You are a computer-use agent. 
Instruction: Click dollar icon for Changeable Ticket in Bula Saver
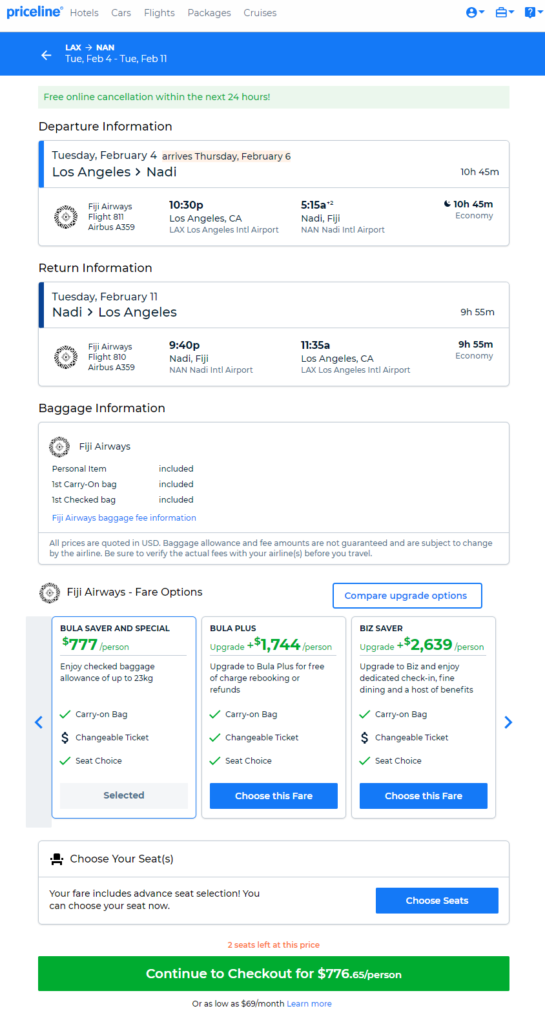pyautogui.click(x=65, y=738)
